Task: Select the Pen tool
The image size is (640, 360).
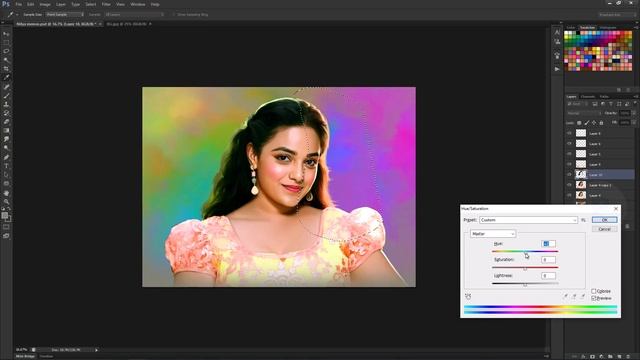Action: pyautogui.click(x=6, y=157)
